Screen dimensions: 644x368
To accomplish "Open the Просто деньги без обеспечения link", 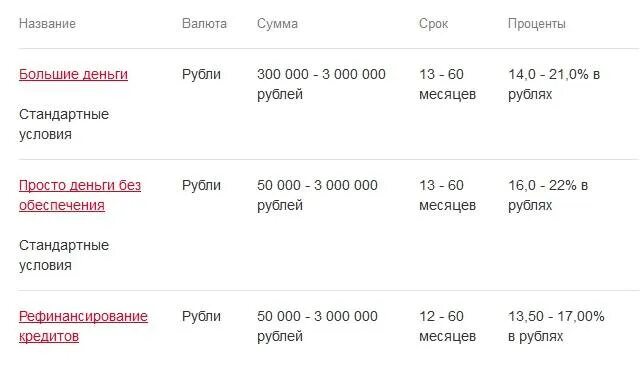I will pos(80,195).
